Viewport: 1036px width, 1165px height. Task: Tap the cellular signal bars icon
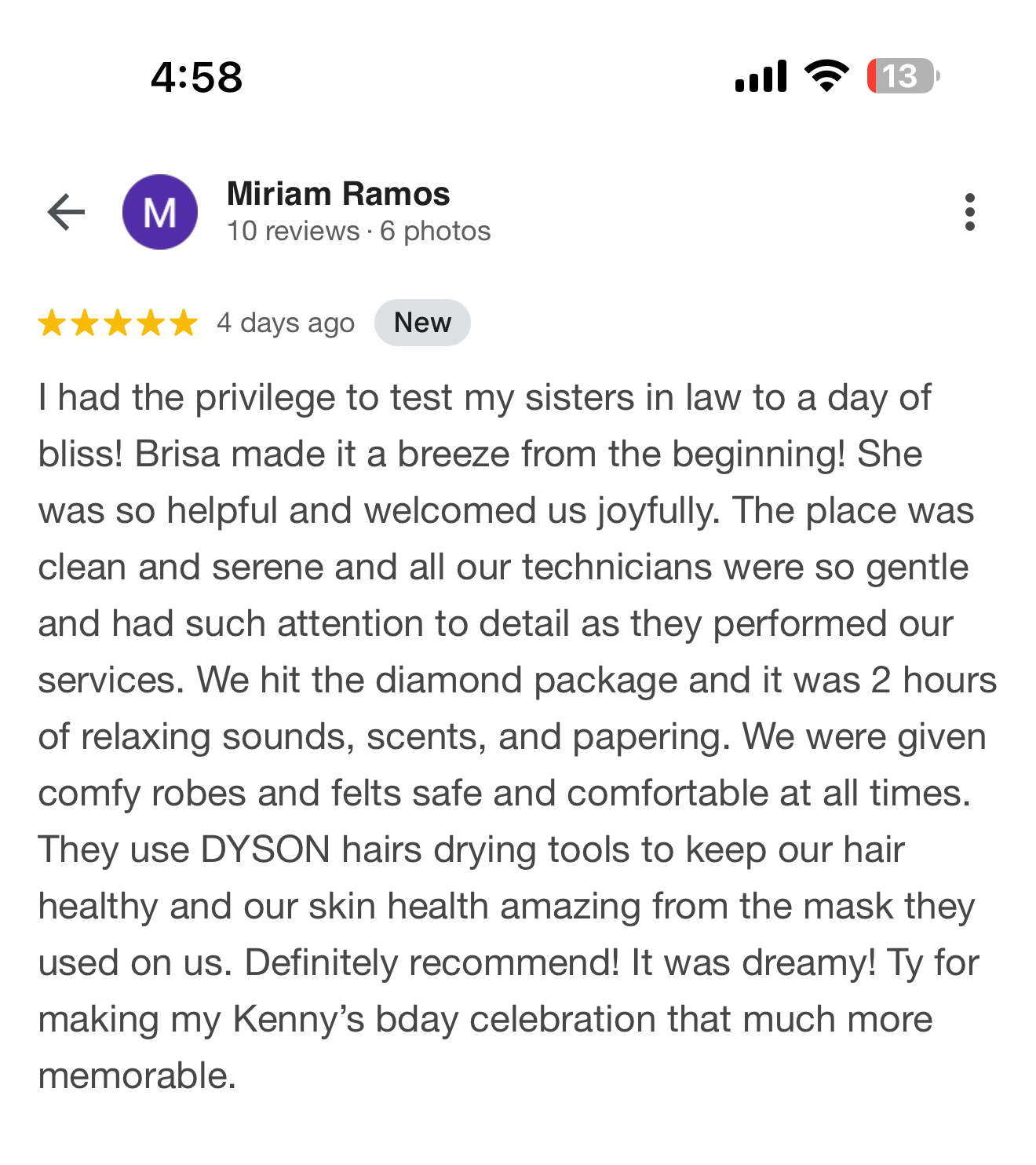761,76
